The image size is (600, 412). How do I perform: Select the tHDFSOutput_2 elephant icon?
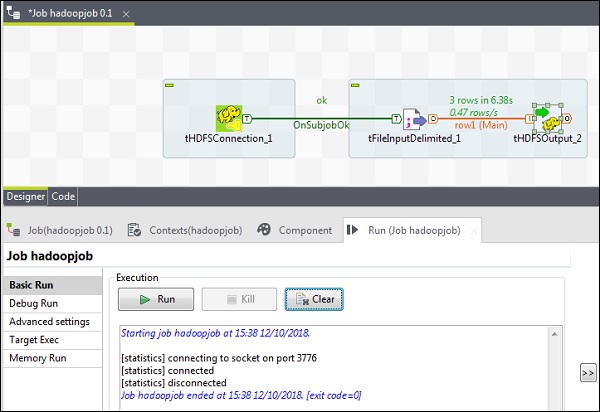(x=548, y=120)
